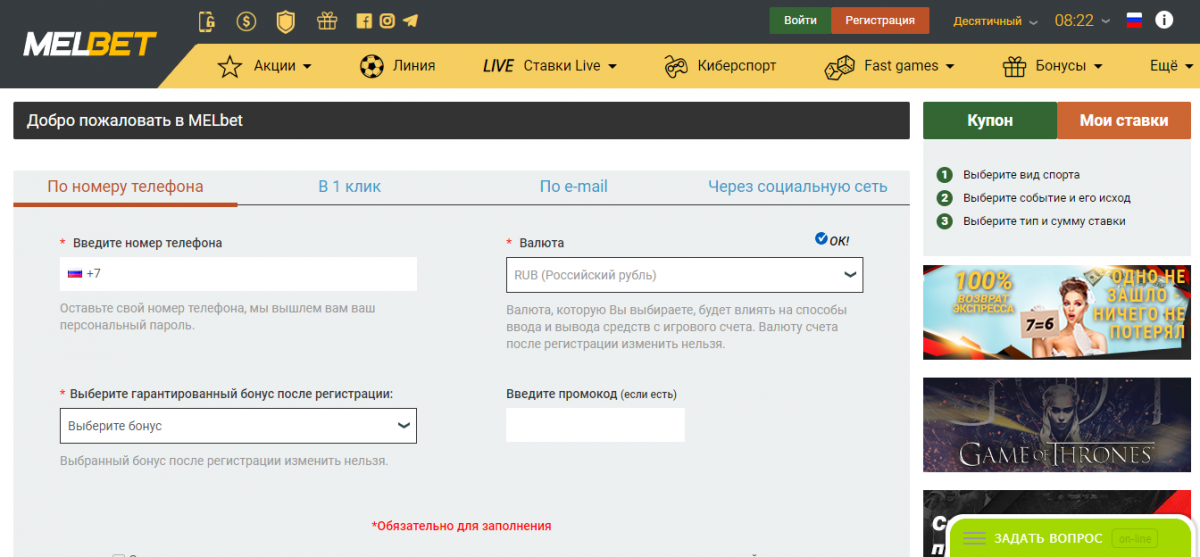1200x557 pixels.
Task: Open the mobile app icon in header
Action: pyautogui.click(x=208, y=20)
